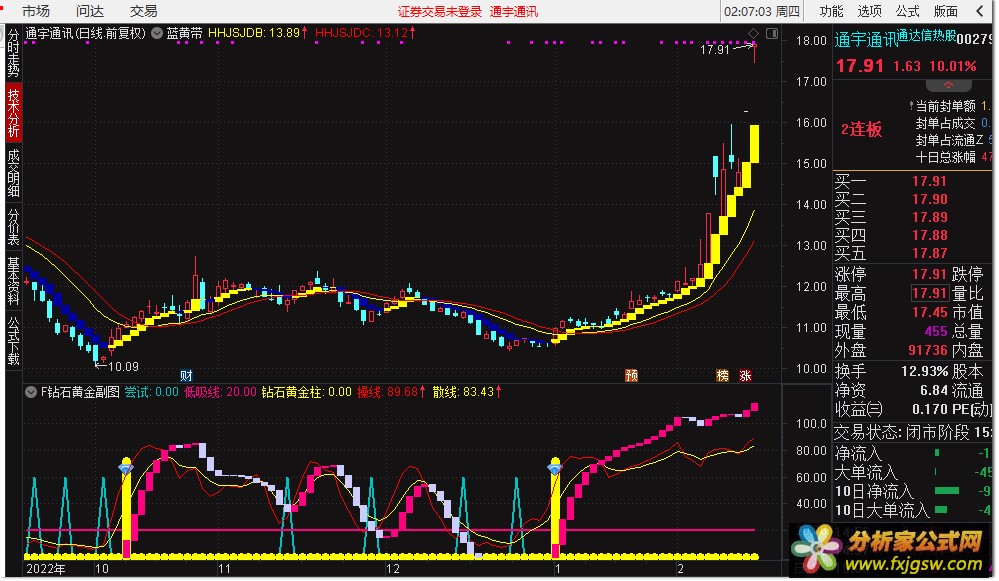
Task: Click the 买二 price 17.90
Action: [930, 199]
